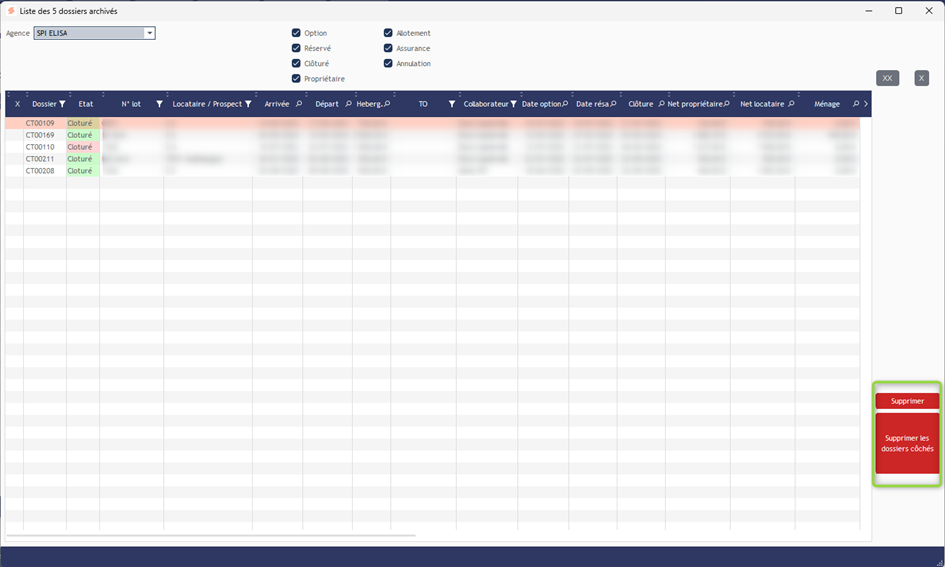
Task: Uncheck the Option checkbox
Action: coord(296,33)
